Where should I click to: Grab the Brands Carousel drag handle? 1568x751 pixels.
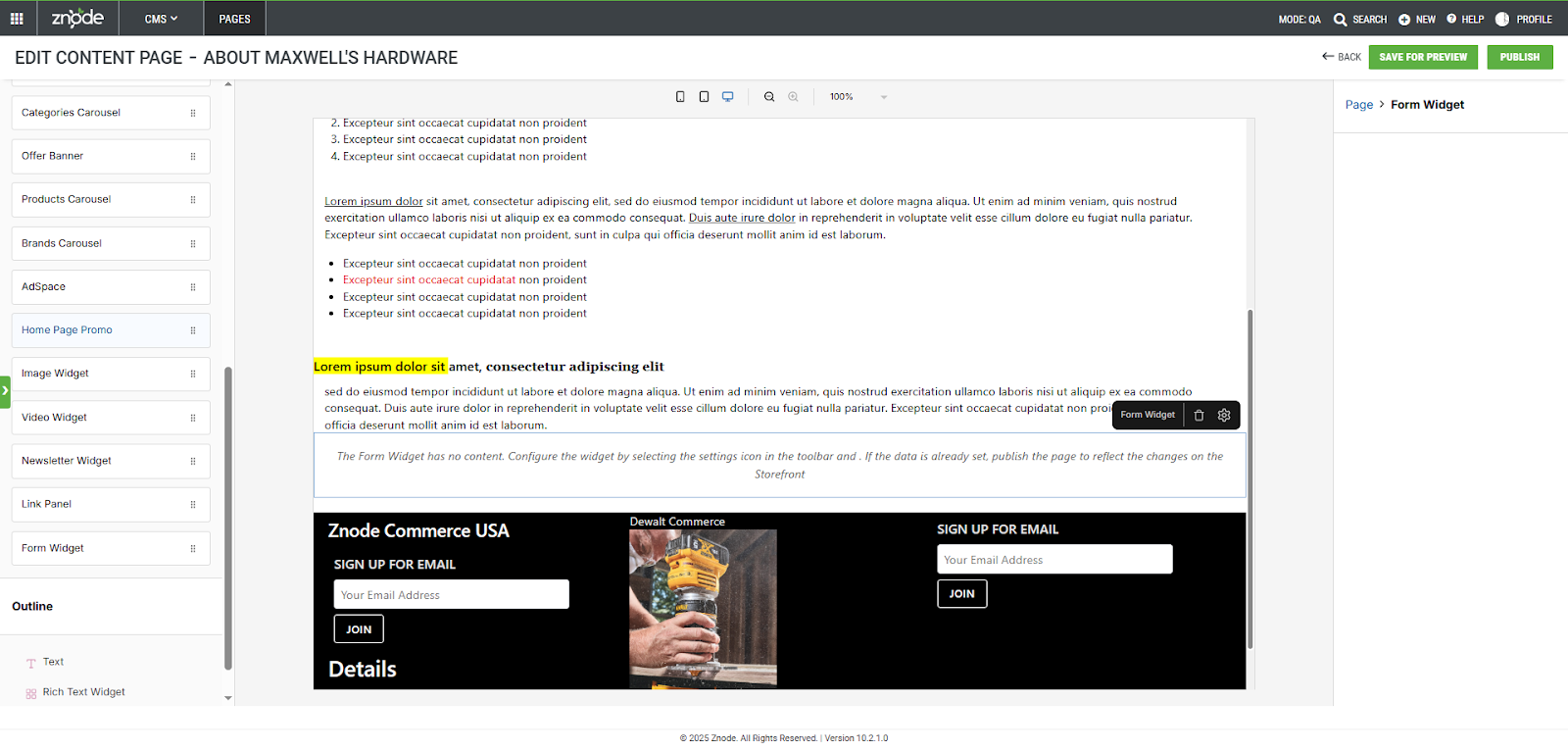tap(193, 243)
